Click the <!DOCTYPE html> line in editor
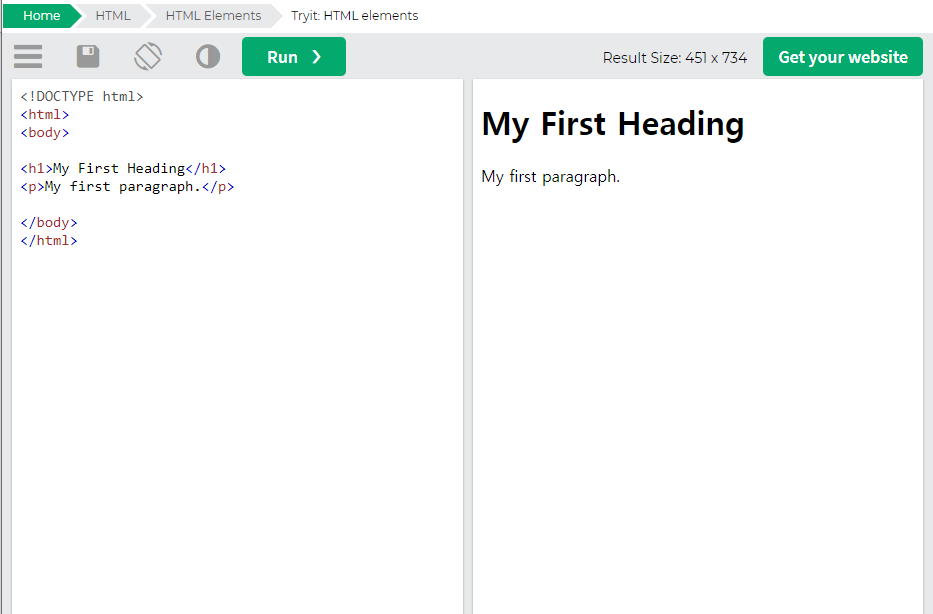This screenshot has width=933, height=614. click(x=82, y=96)
